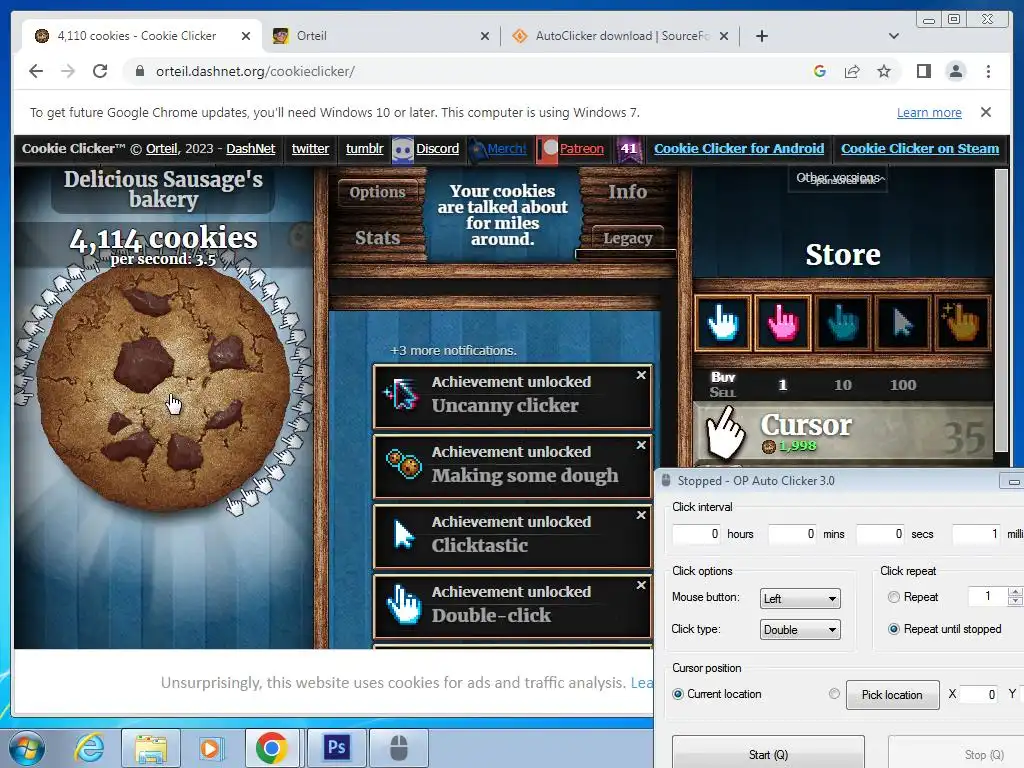
Task: Open the Double-click achievement hand icon
Action: tap(402, 605)
